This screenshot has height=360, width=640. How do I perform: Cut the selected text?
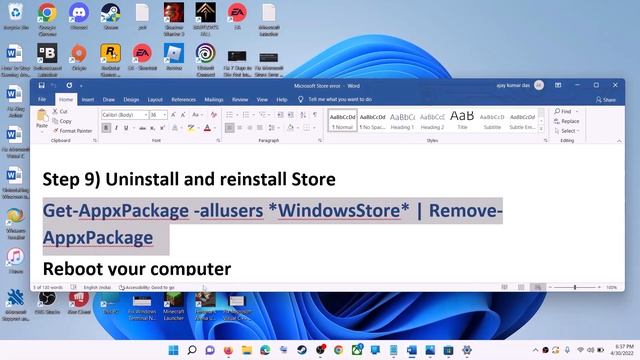[x=60, y=111]
